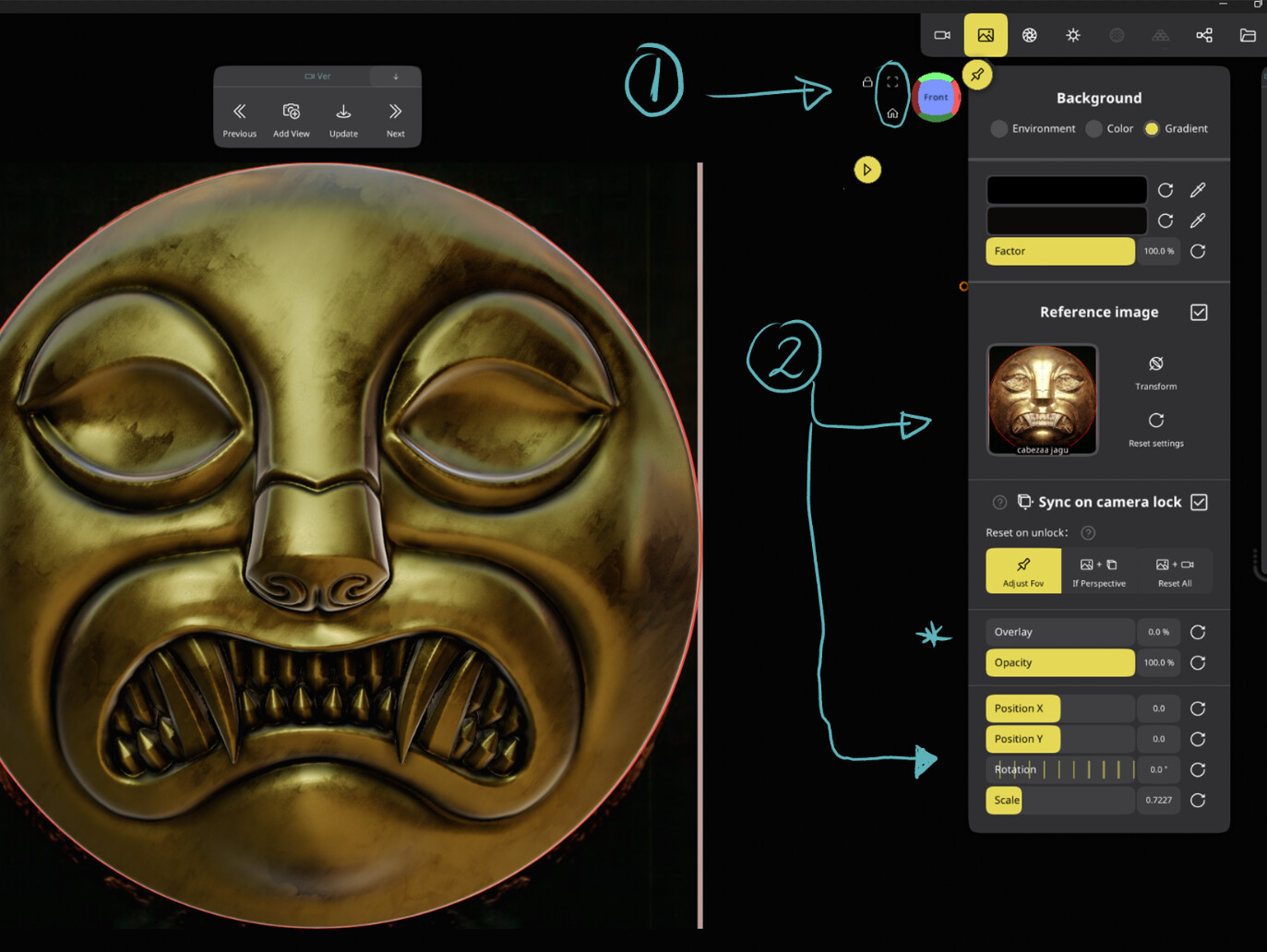Screen dimensions: 1267x952
Task: Click the Opacity slider
Action: pos(1060,662)
